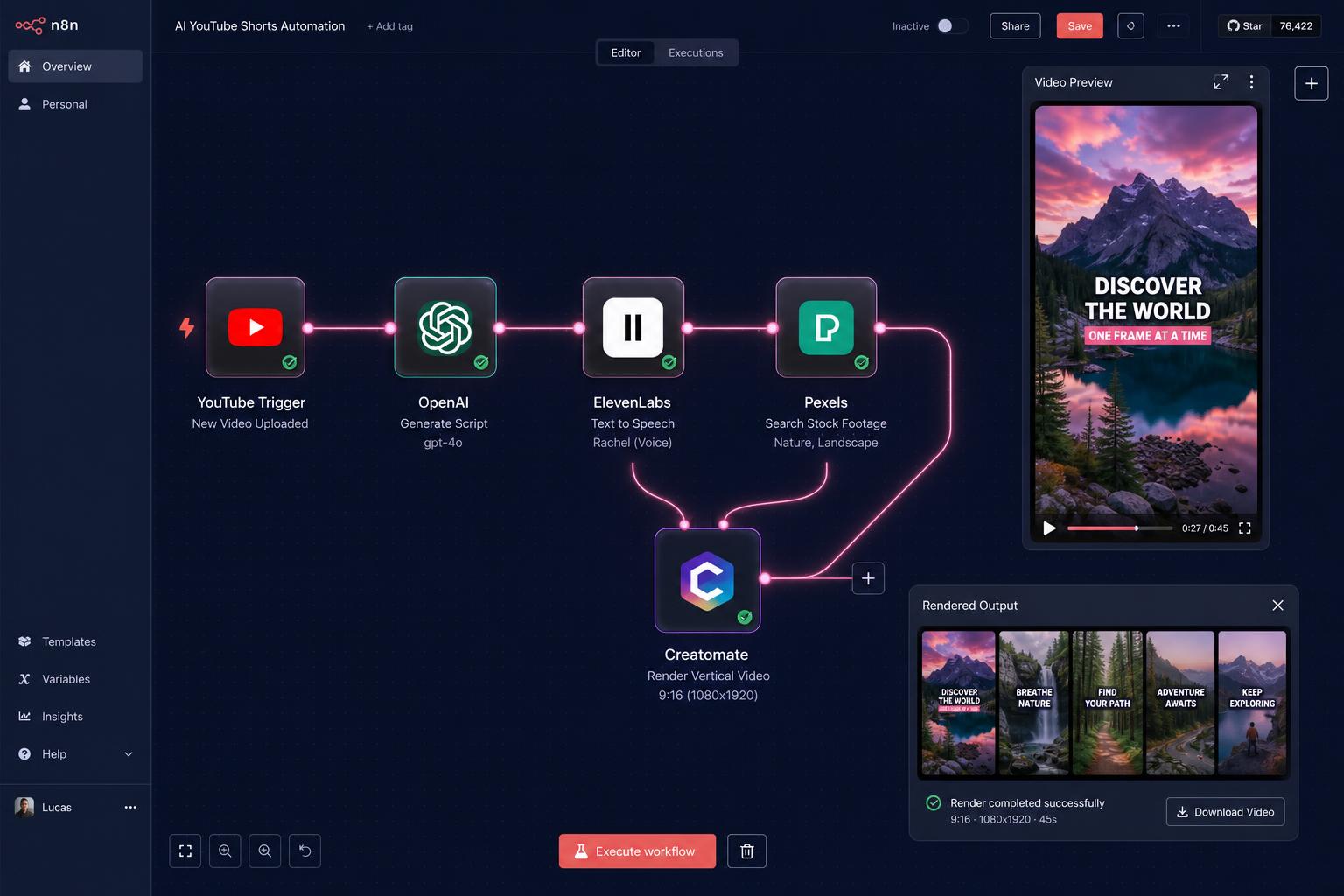1344x896 pixels.
Task: Select the Pexels node icon
Action: click(x=826, y=327)
